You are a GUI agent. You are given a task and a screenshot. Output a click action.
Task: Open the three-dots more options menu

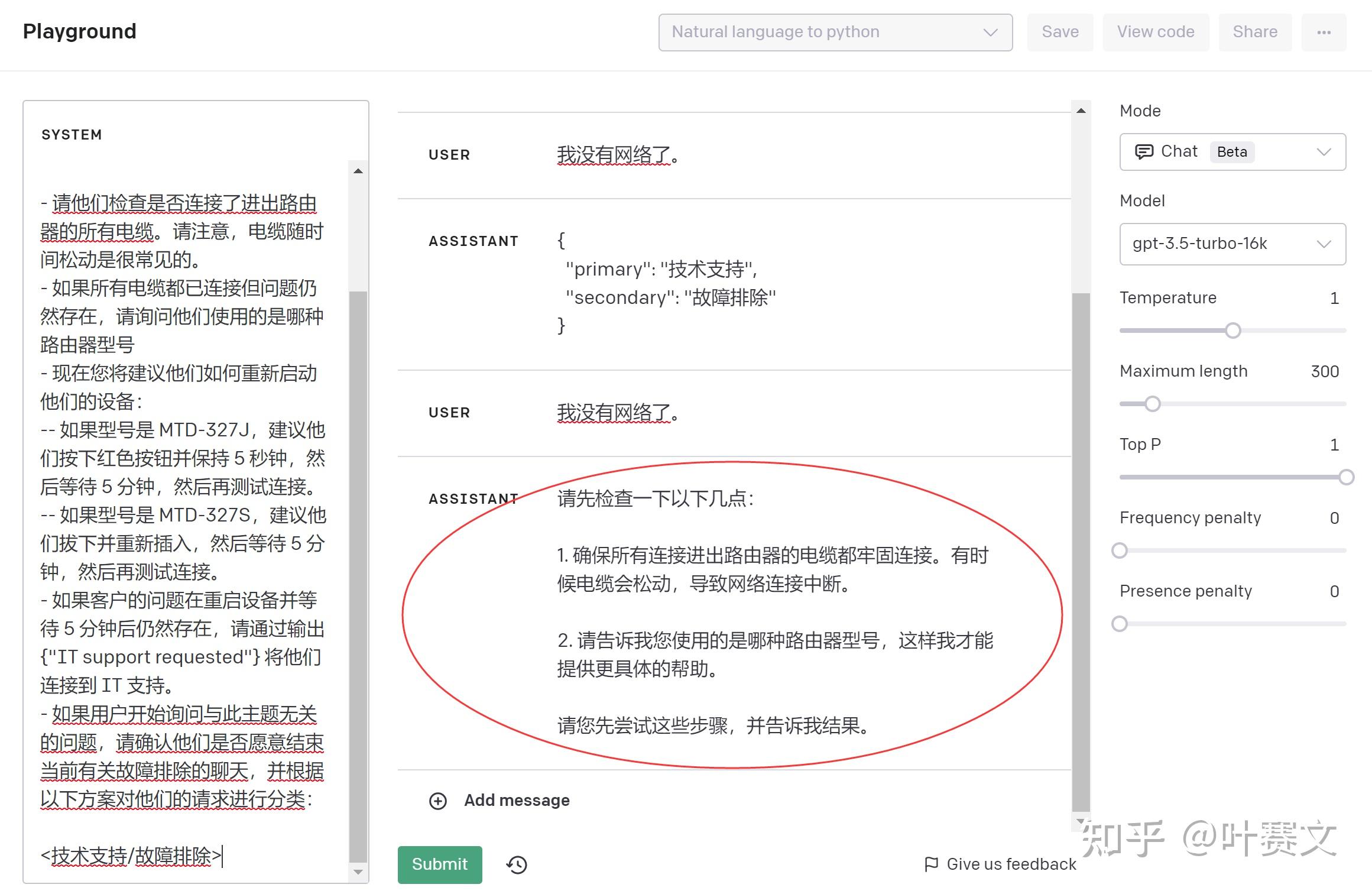pos(1324,32)
